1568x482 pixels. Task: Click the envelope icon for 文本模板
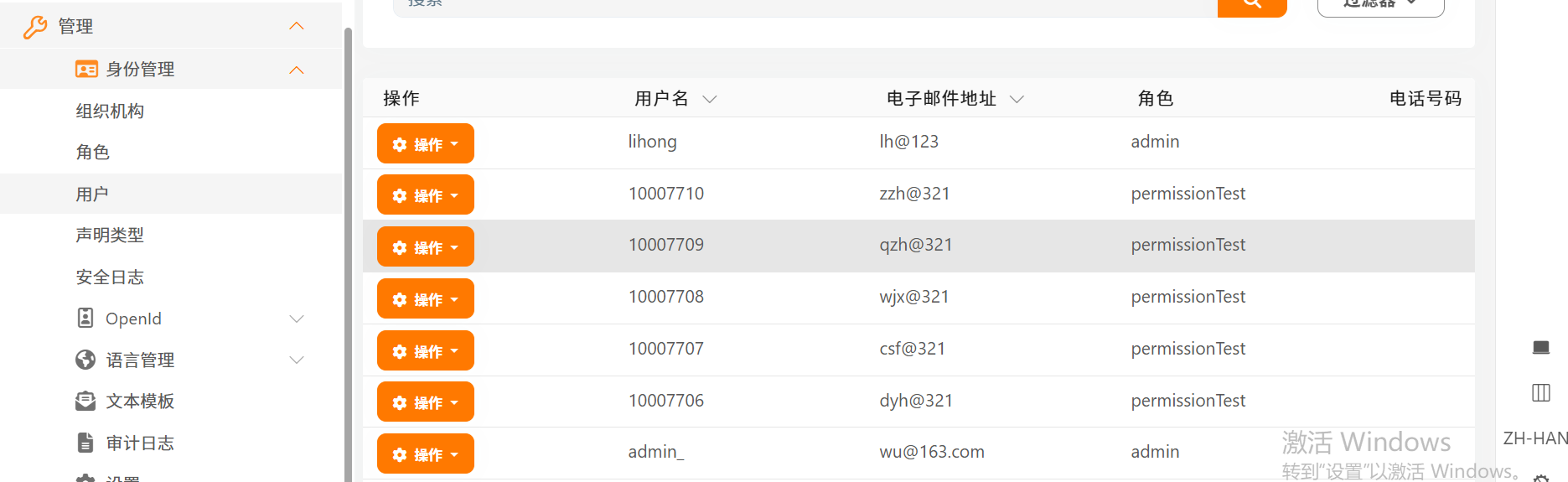point(85,402)
